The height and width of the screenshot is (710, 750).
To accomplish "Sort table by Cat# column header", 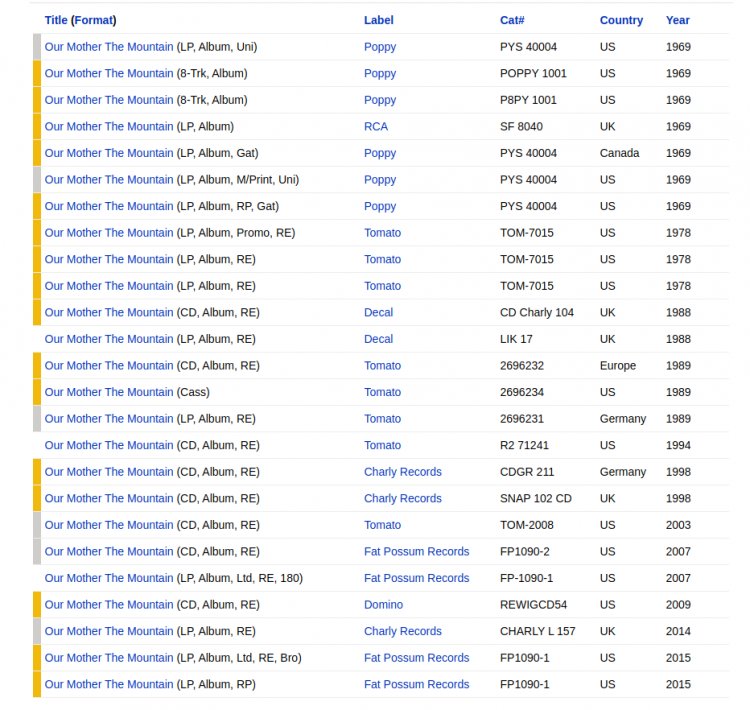I will pos(512,20).
